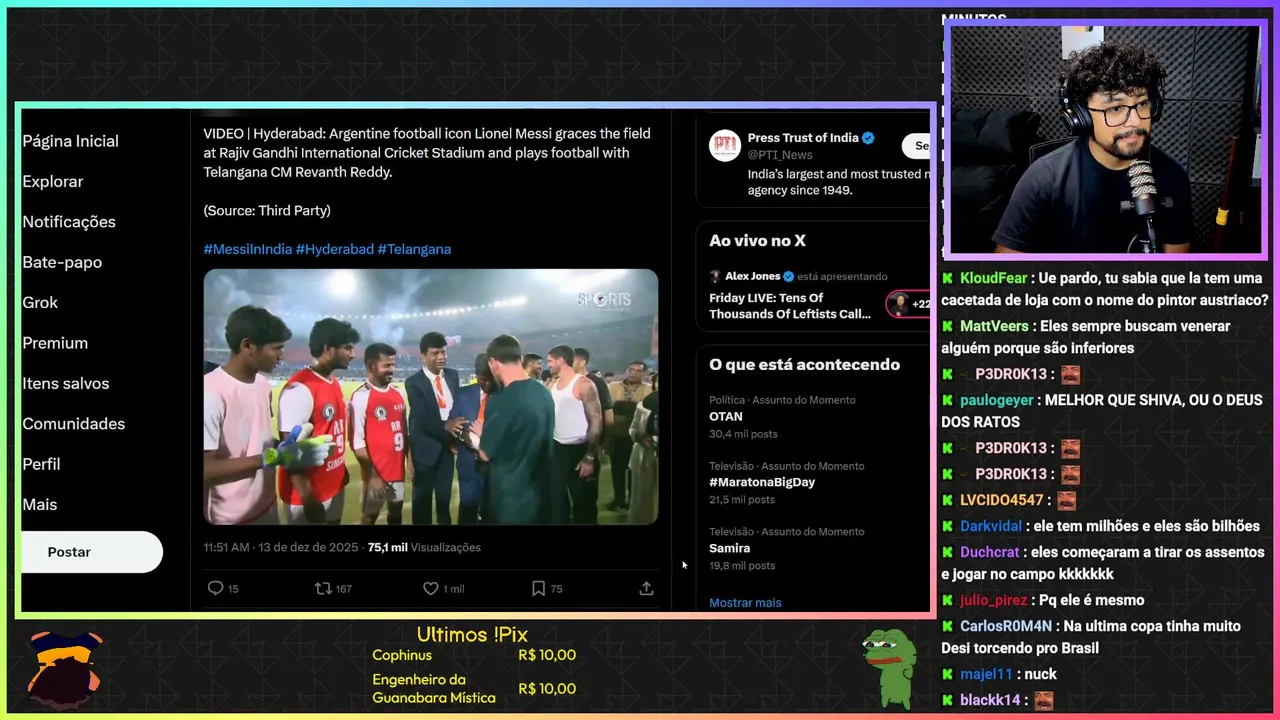Click chat username paulogeyer
The height and width of the screenshot is (720, 1280).
coord(996,401)
